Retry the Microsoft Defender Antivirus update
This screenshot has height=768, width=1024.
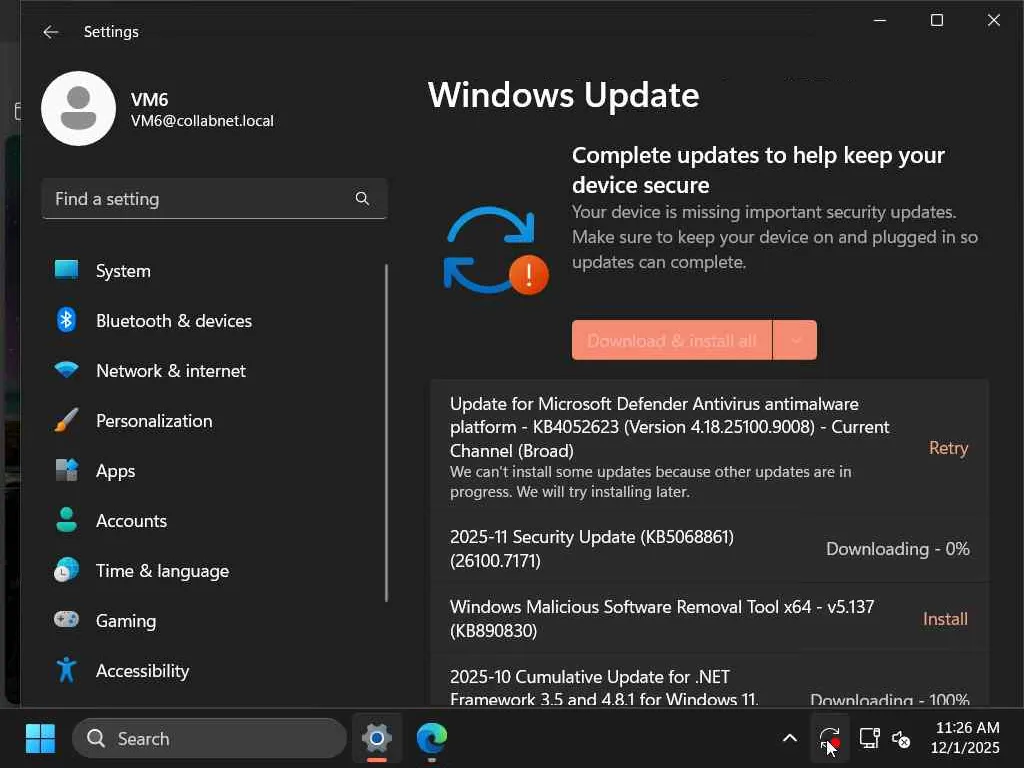tap(948, 448)
